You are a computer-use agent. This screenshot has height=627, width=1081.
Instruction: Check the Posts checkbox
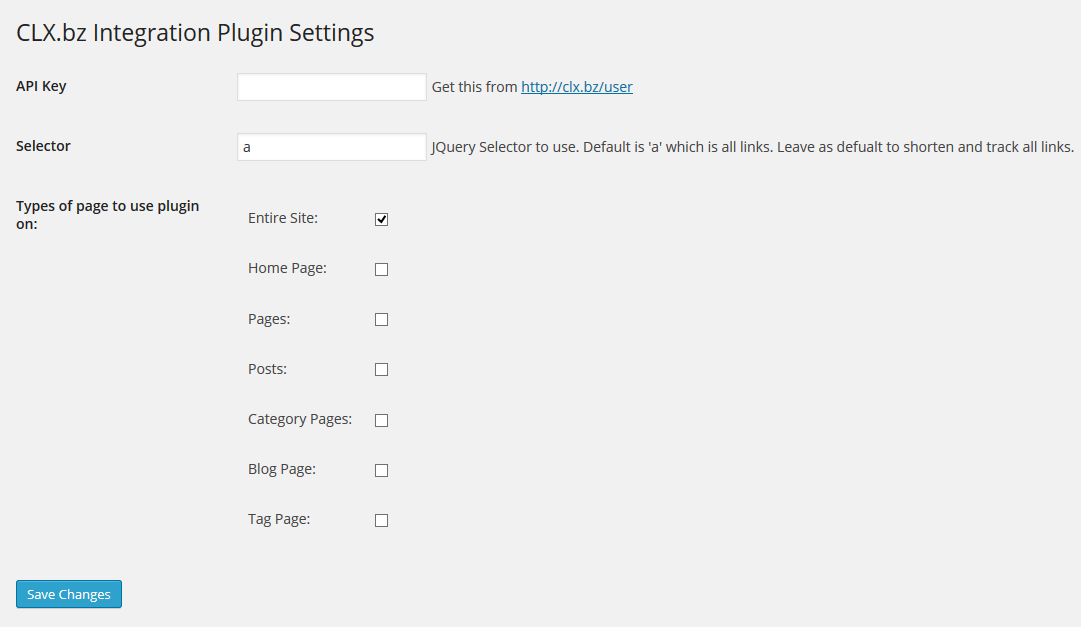click(381, 370)
